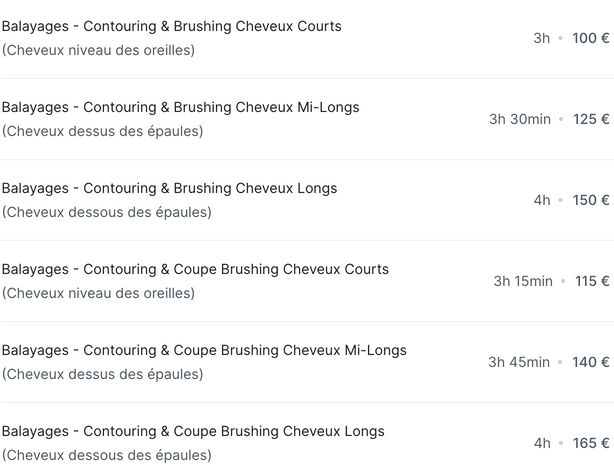Click the 150 € price
Image resolution: width=614 pixels, height=473 pixels.
click(x=591, y=200)
